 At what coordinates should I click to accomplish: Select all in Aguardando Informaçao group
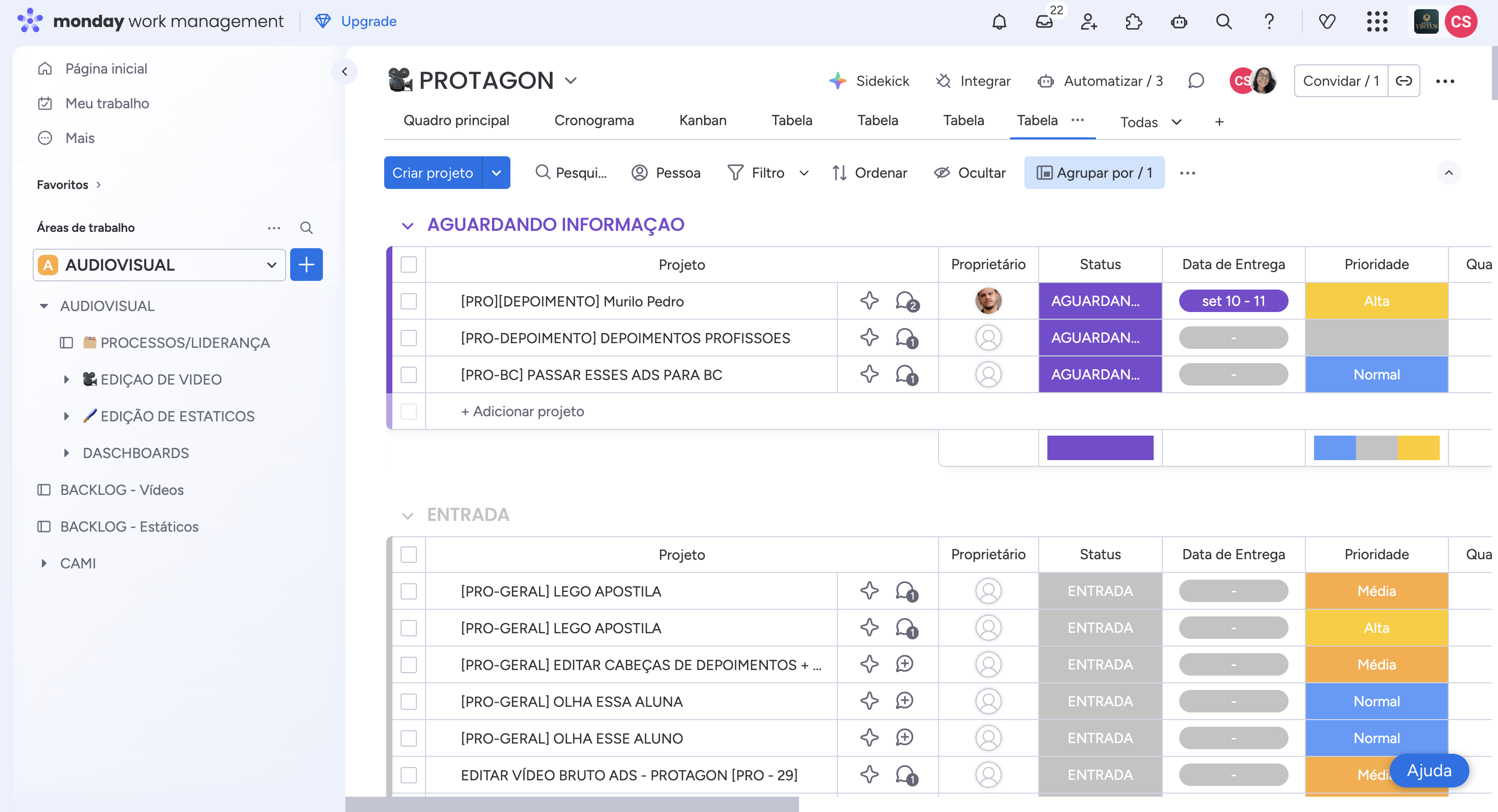pyautogui.click(x=409, y=265)
